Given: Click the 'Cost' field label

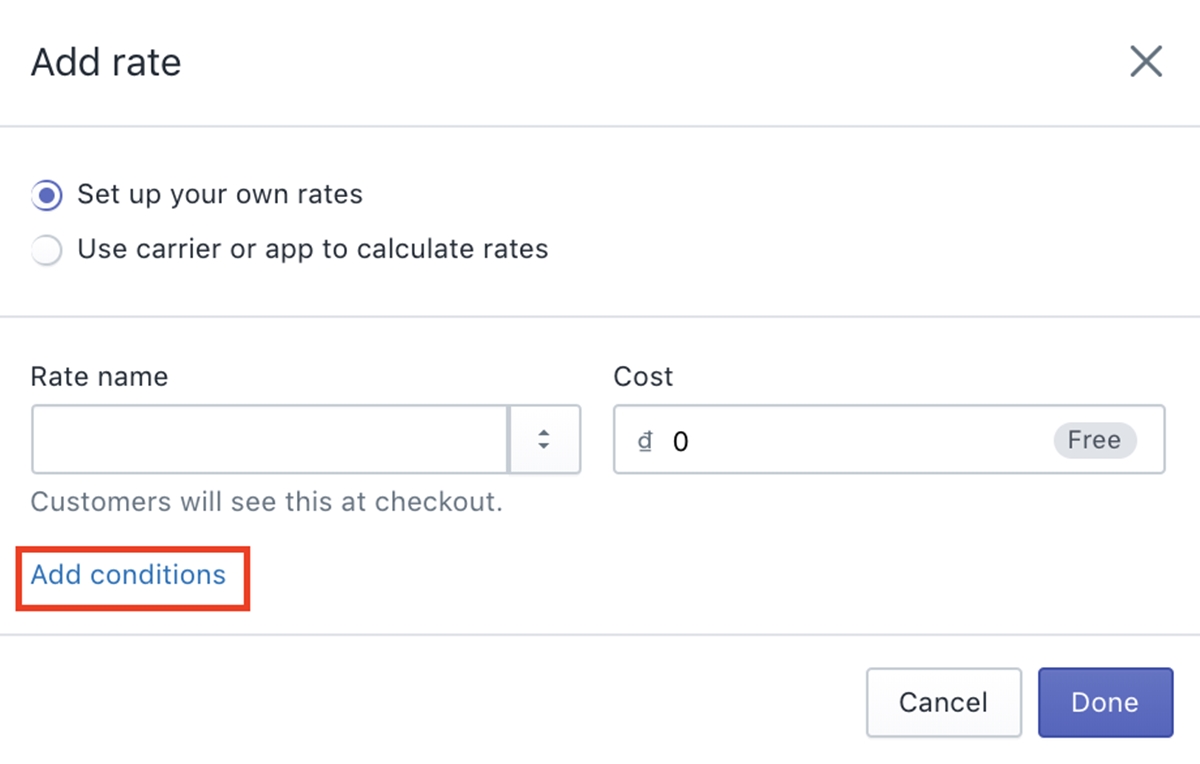Looking at the screenshot, I should tap(643, 377).
